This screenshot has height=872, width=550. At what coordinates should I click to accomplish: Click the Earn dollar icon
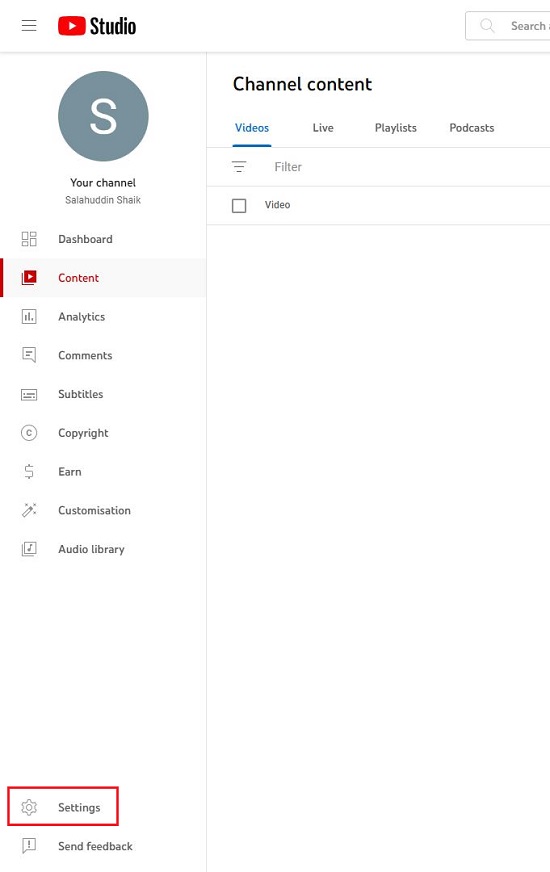click(x=29, y=472)
